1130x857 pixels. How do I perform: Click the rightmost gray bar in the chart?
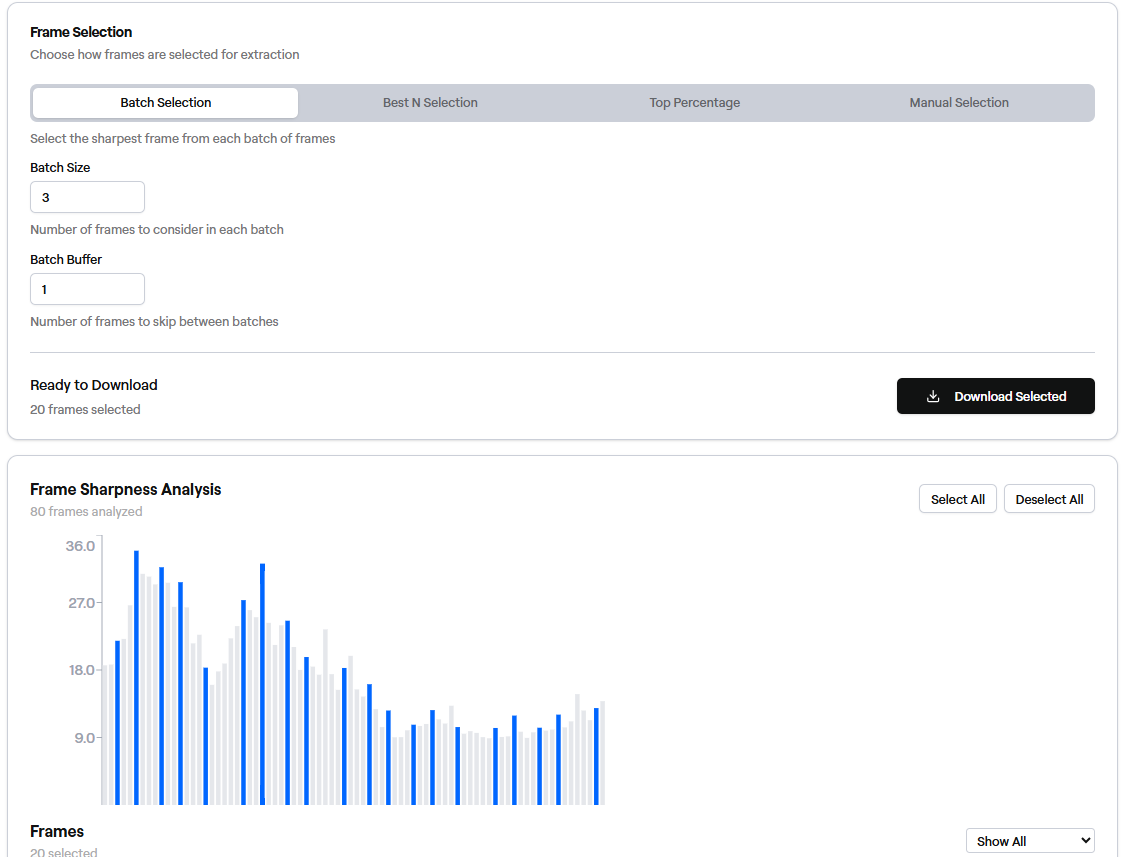pos(602,752)
